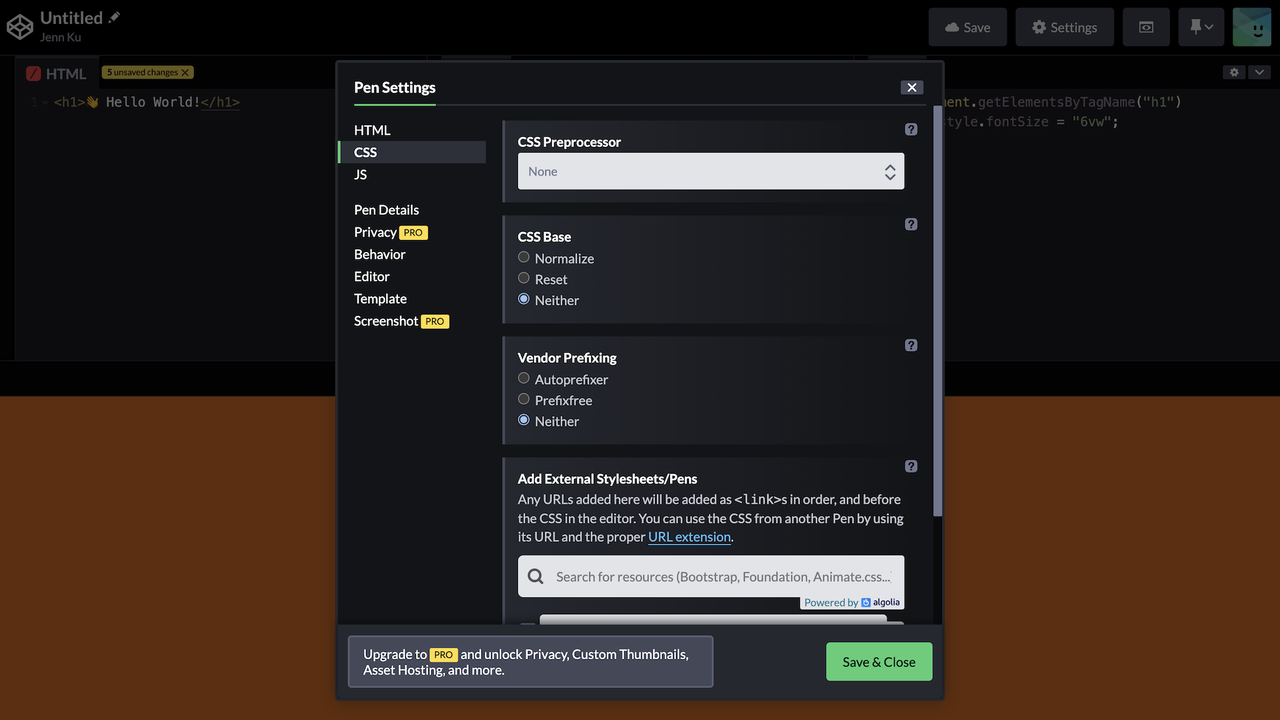
Task: Select the Normalize CSS base option
Action: point(524,258)
